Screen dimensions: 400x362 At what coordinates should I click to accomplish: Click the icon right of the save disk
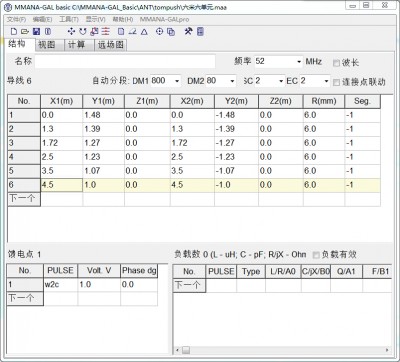(x=48, y=32)
